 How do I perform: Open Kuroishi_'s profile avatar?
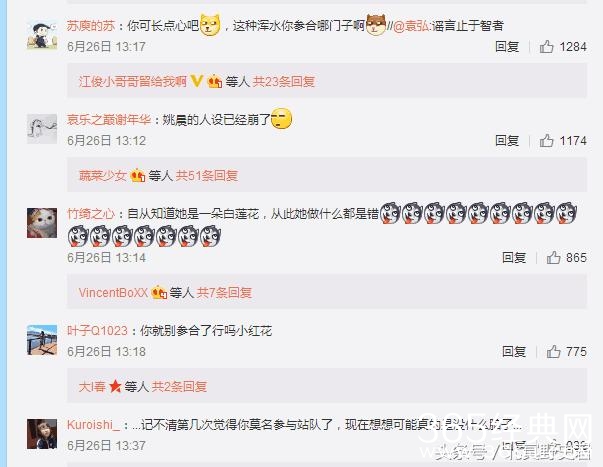[x=42, y=434]
